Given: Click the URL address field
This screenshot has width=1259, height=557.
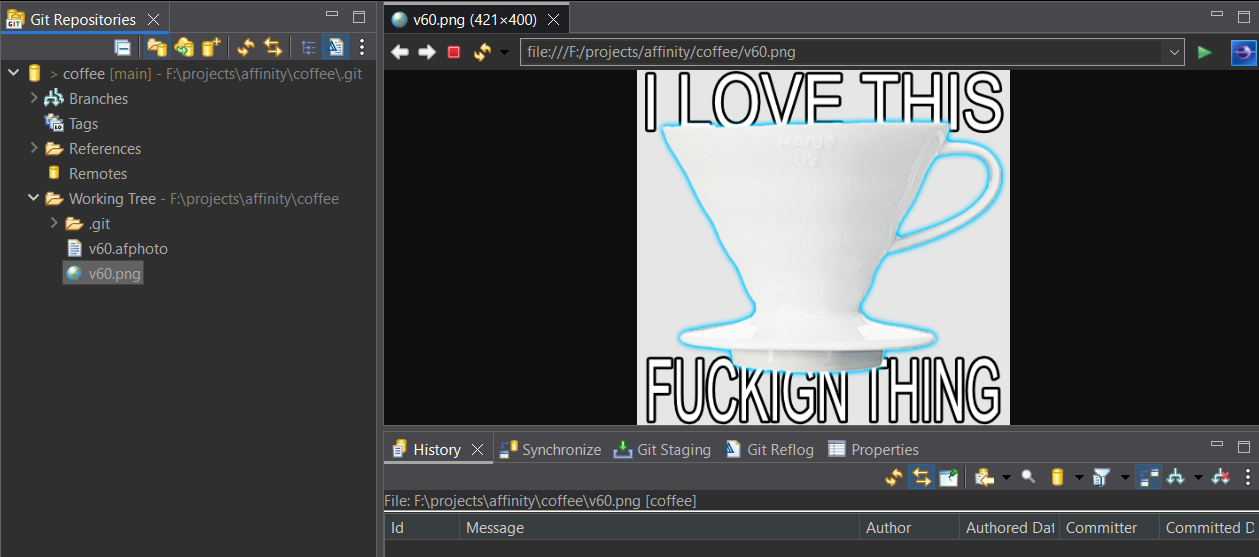Looking at the screenshot, I should pos(840,52).
